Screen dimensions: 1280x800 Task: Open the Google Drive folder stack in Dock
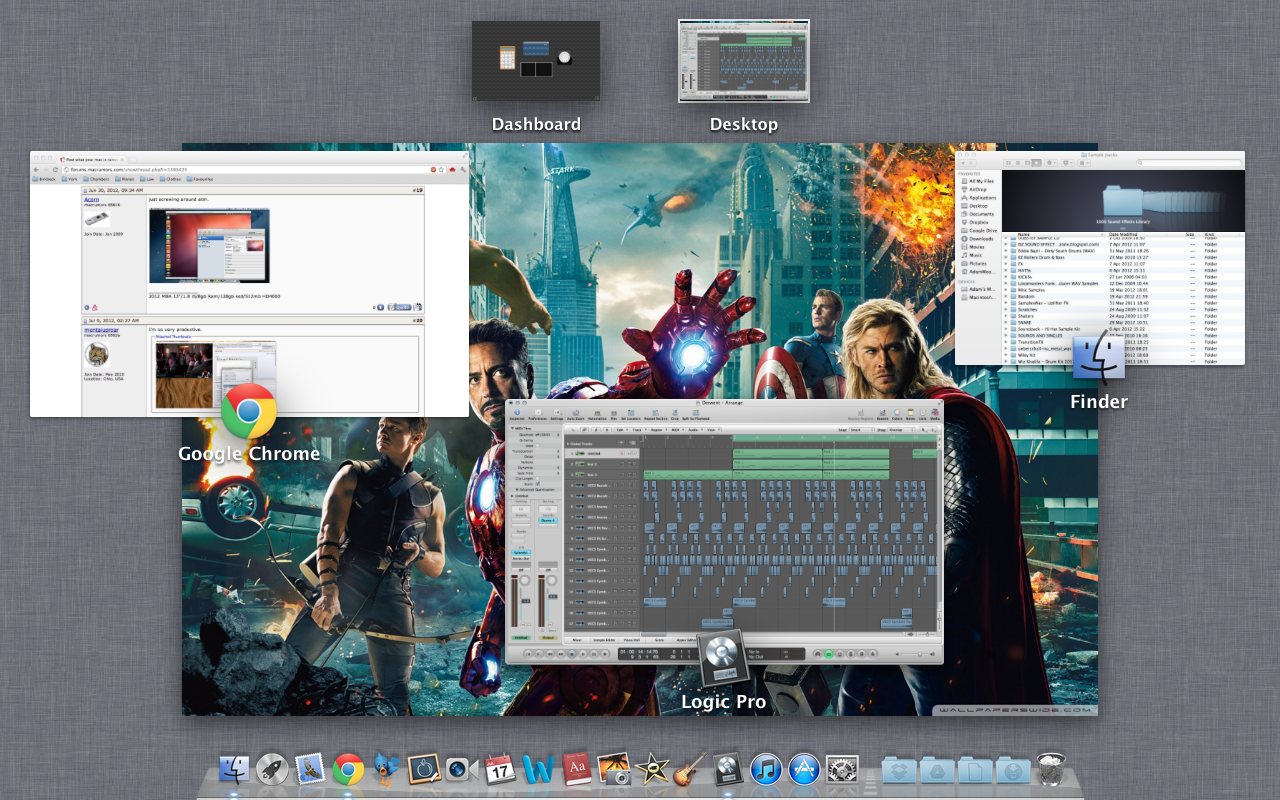[937, 769]
